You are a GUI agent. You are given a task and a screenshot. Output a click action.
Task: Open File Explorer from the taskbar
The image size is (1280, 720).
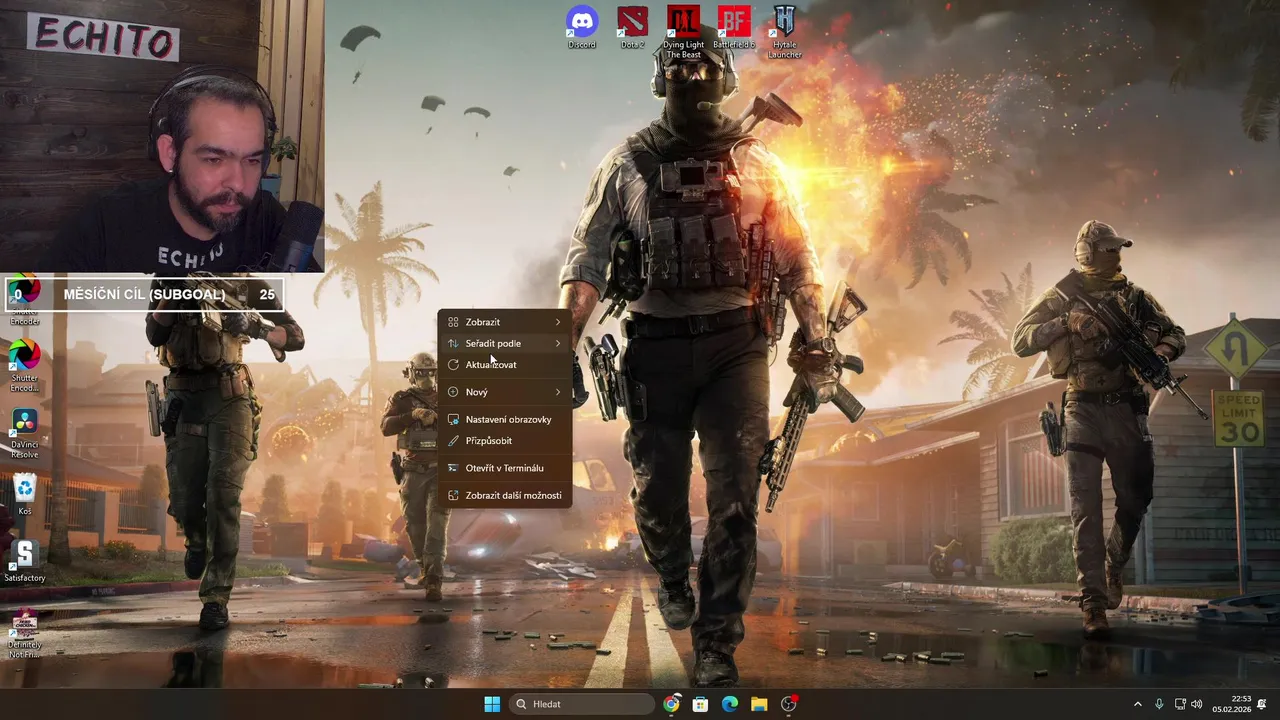tap(759, 704)
